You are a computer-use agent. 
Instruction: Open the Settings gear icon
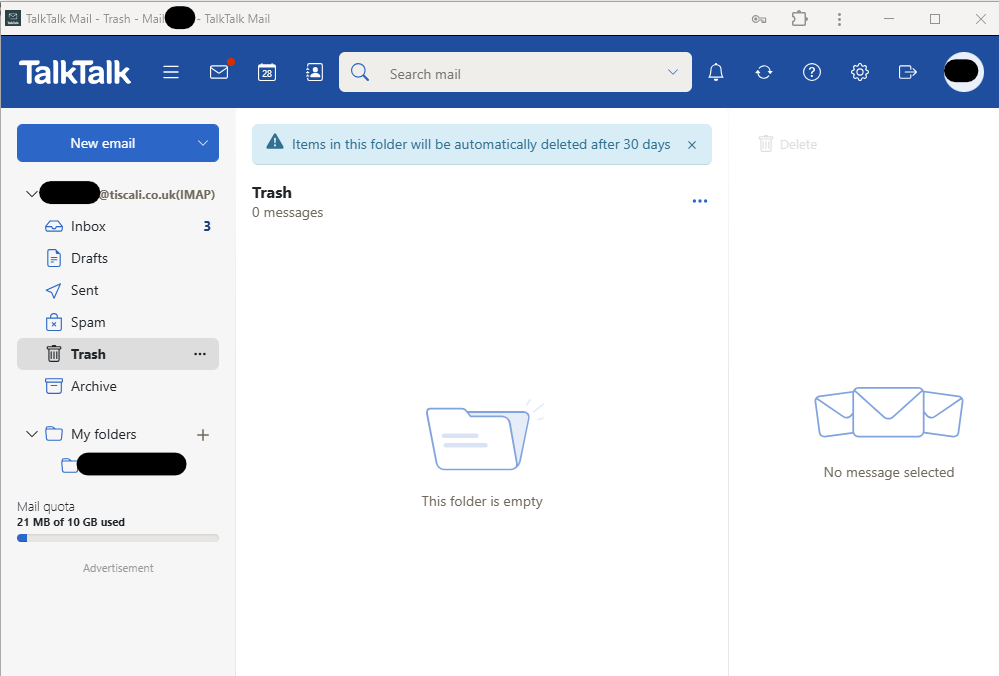[860, 72]
